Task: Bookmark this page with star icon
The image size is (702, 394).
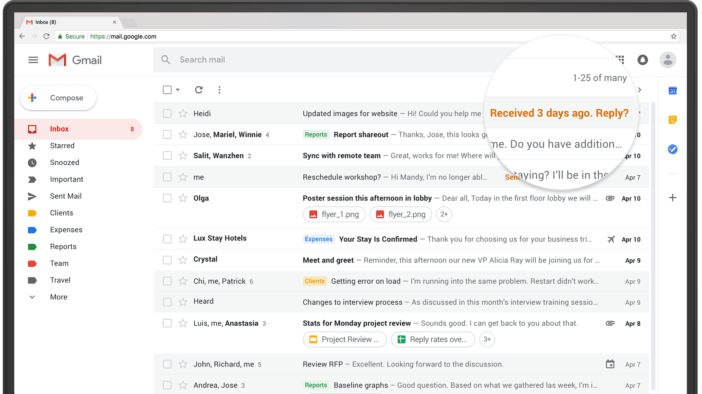Action: pyautogui.click(x=673, y=36)
